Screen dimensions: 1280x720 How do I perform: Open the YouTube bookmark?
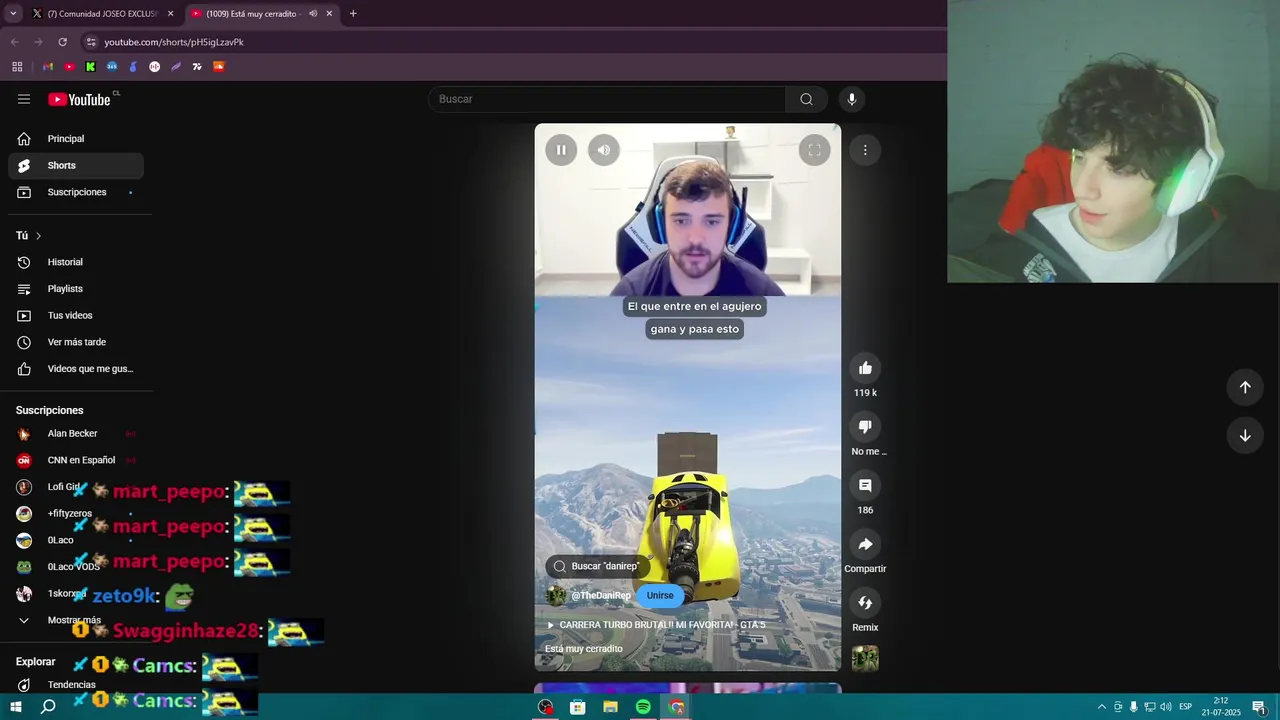[x=69, y=67]
